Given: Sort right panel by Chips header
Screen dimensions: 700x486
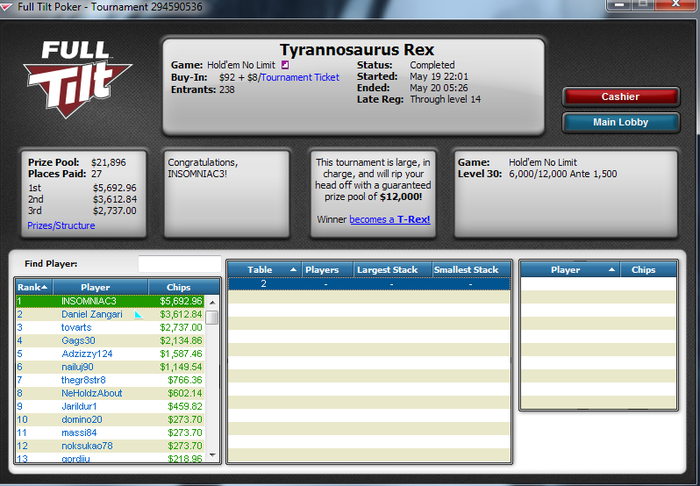Looking at the screenshot, I should [x=648, y=270].
